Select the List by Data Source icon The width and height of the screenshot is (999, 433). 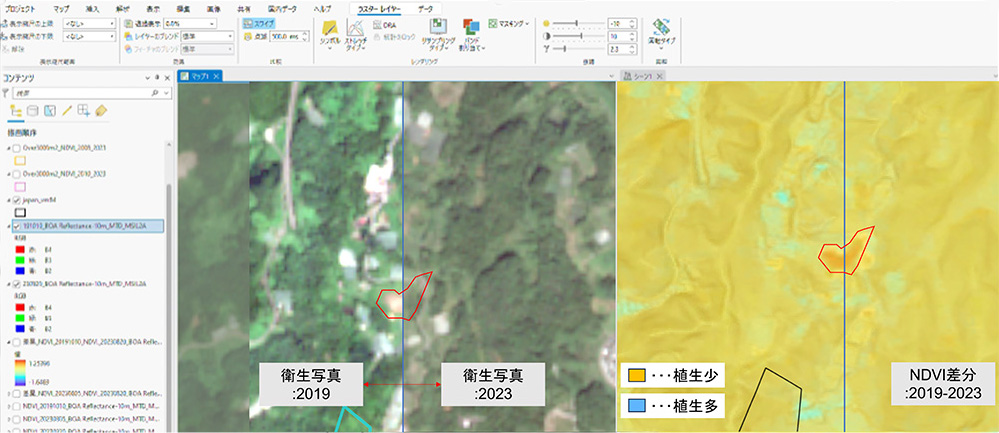tap(33, 111)
